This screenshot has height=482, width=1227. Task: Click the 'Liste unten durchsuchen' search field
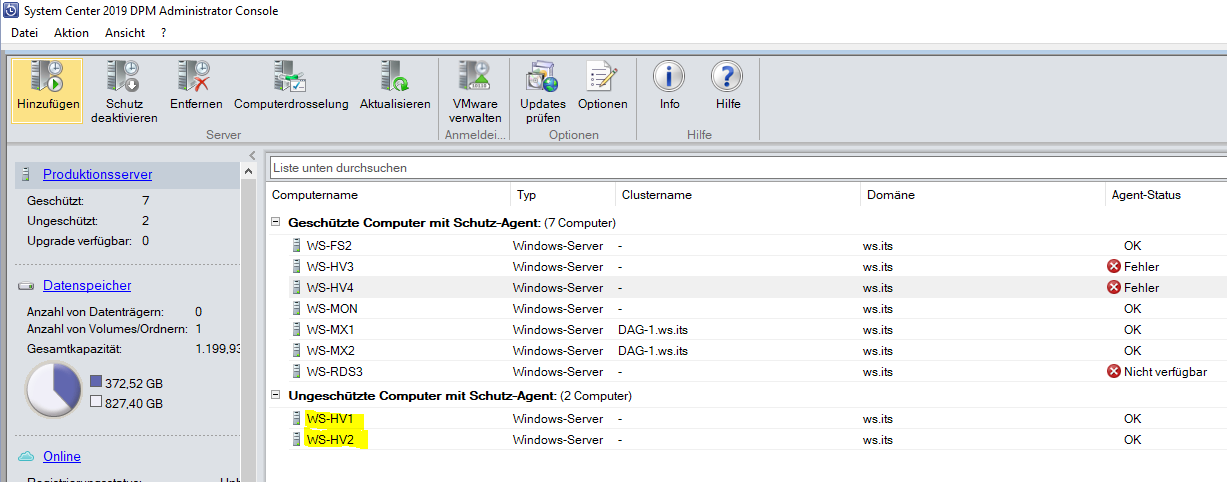coord(748,168)
